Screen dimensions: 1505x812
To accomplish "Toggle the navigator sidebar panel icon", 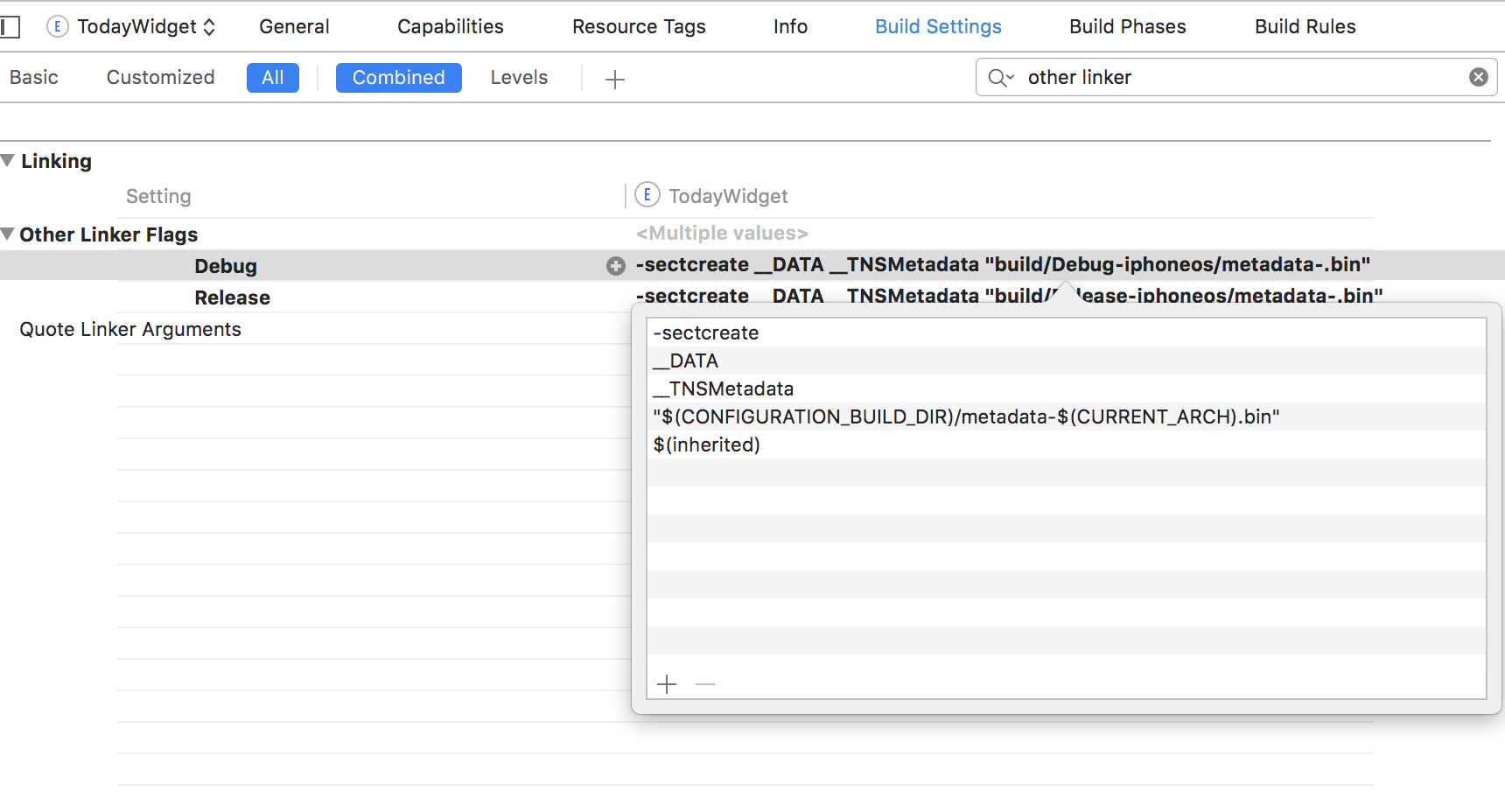I will pyautogui.click(x=10, y=27).
